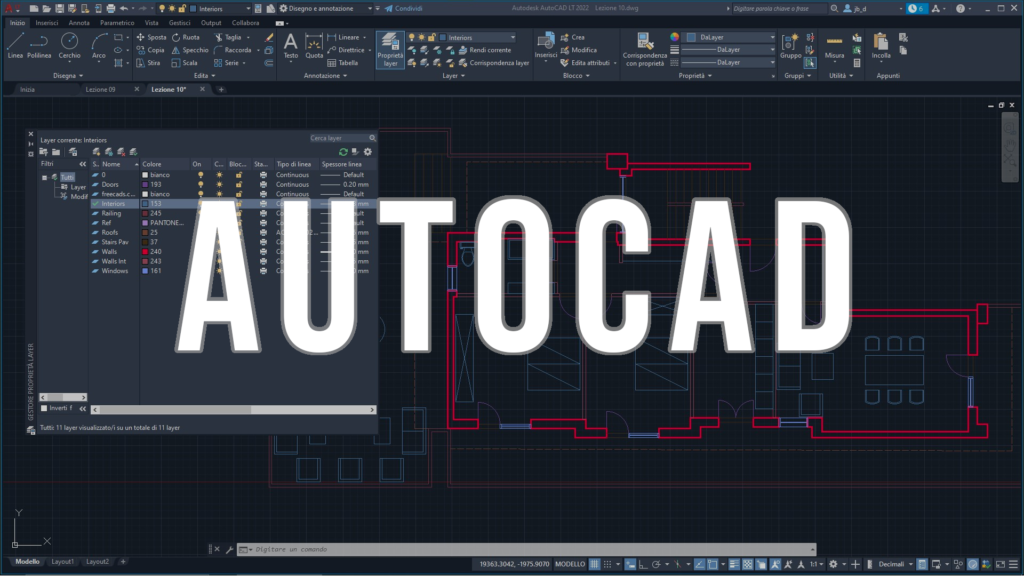Select the Polilinea tool
This screenshot has height=576, width=1024.
coord(39,46)
